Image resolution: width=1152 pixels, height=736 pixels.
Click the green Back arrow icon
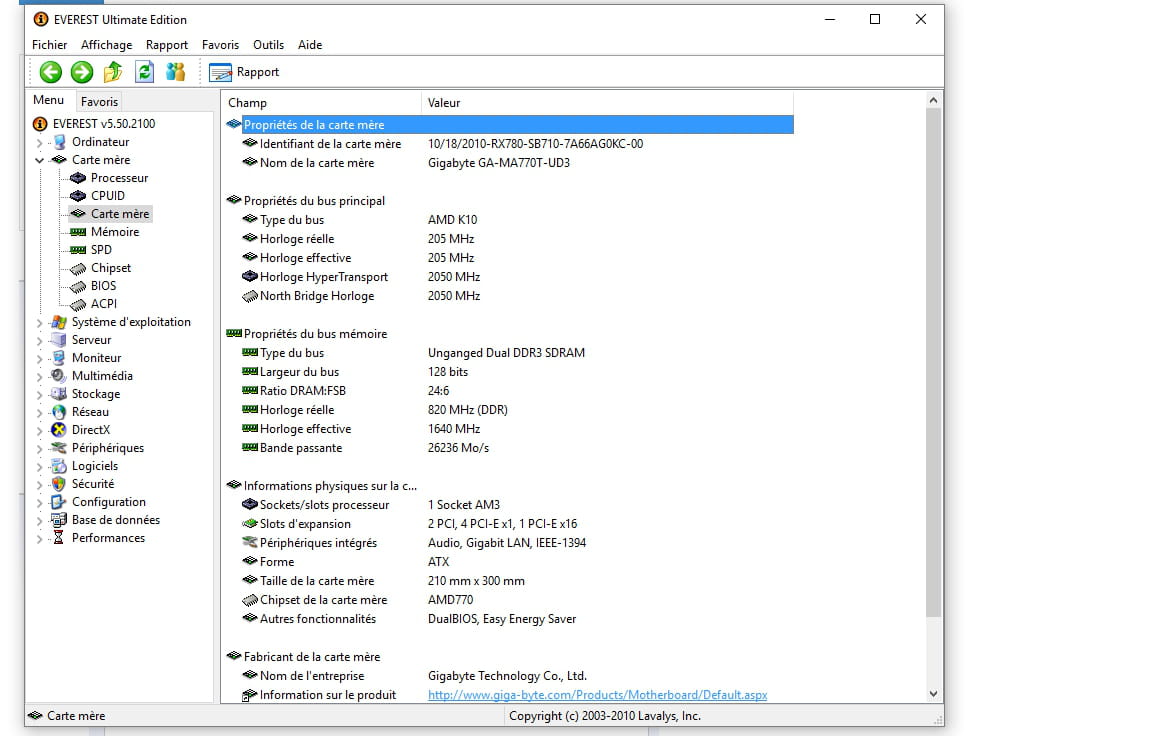coord(51,72)
